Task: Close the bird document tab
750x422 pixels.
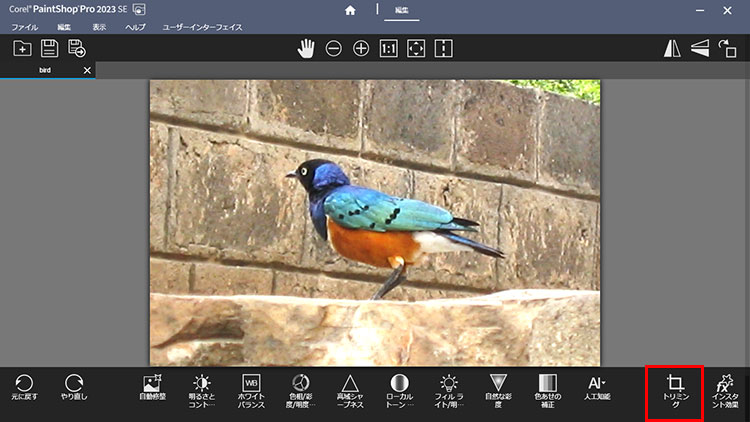Action: point(87,70)
